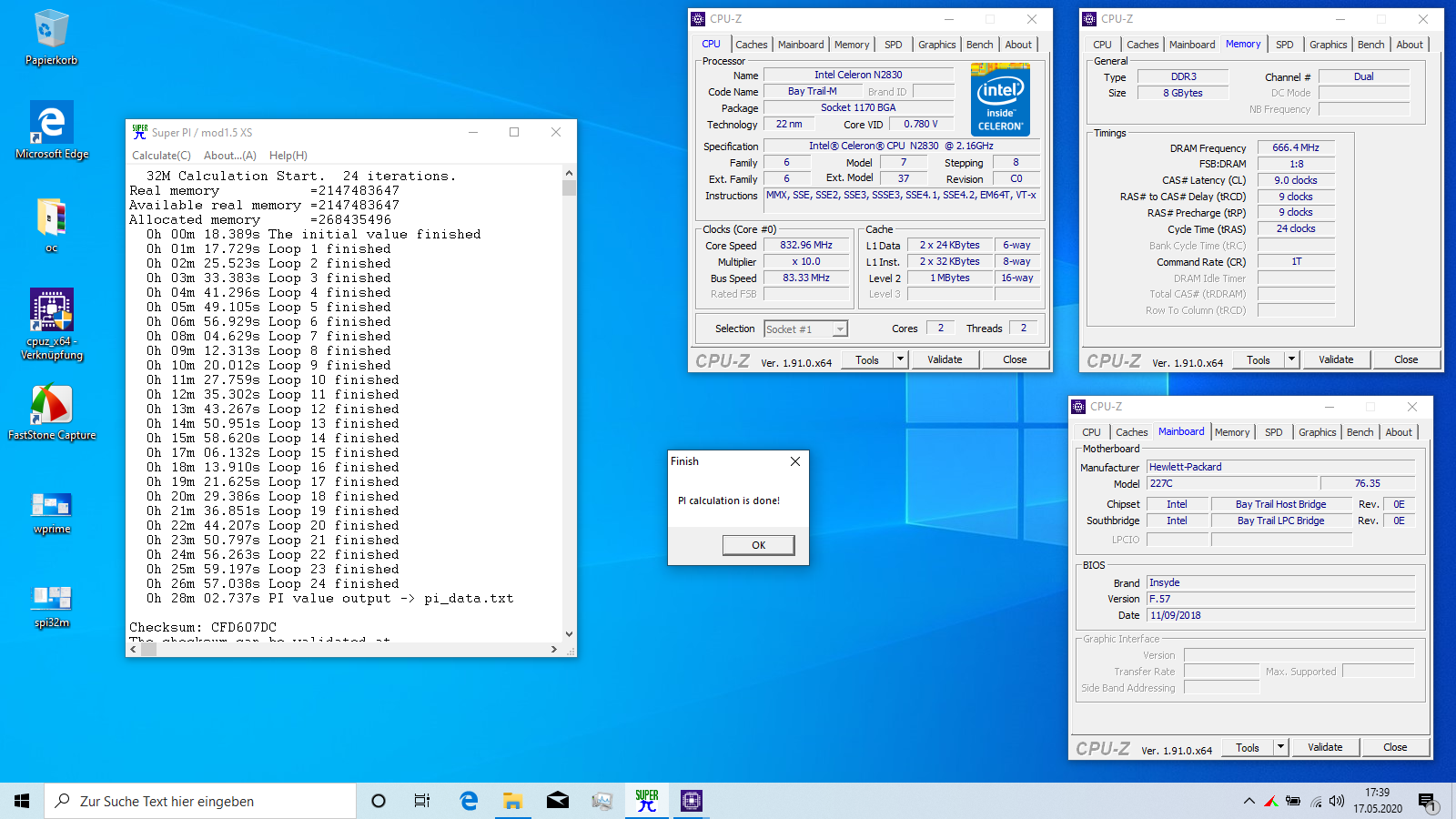Click the Intel Celeron N2830 name field
Screen dimensions: 1456x819
(x=858, y=75)
